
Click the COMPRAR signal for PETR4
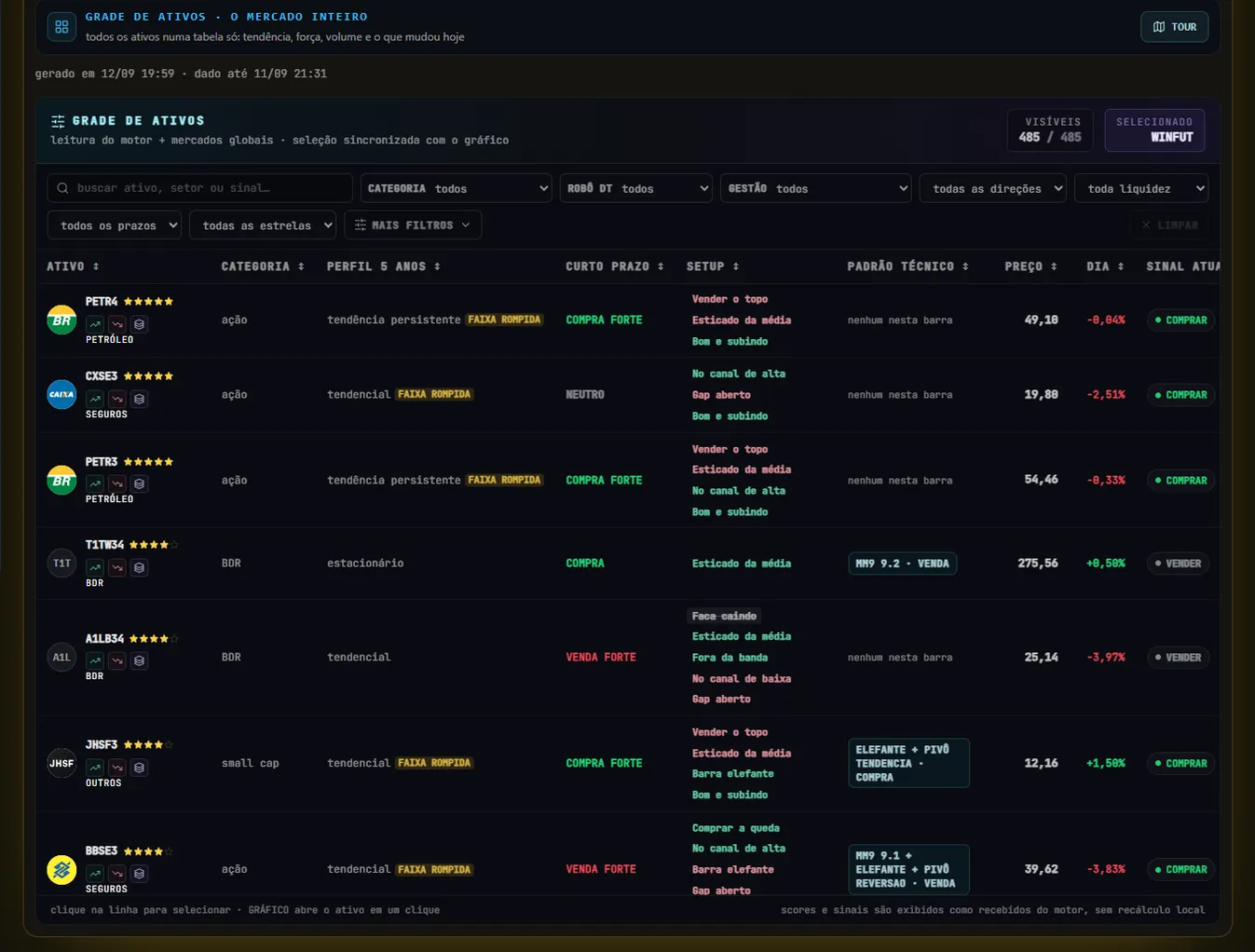[x=1180, y=320]
